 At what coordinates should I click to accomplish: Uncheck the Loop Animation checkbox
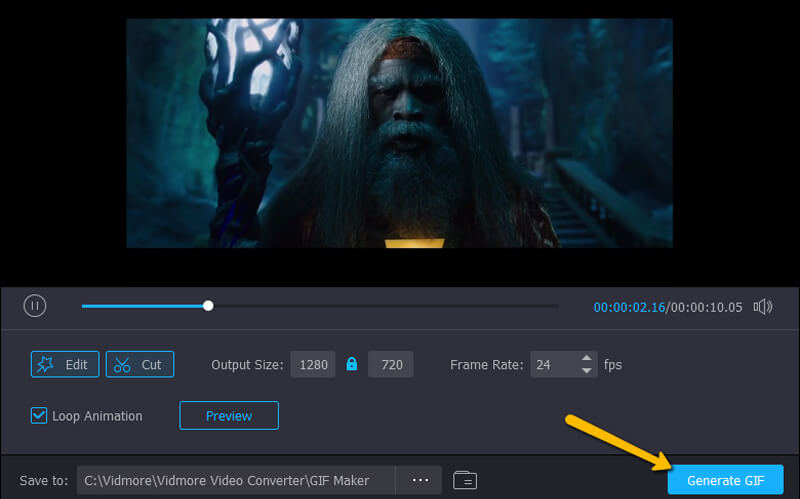39,416
